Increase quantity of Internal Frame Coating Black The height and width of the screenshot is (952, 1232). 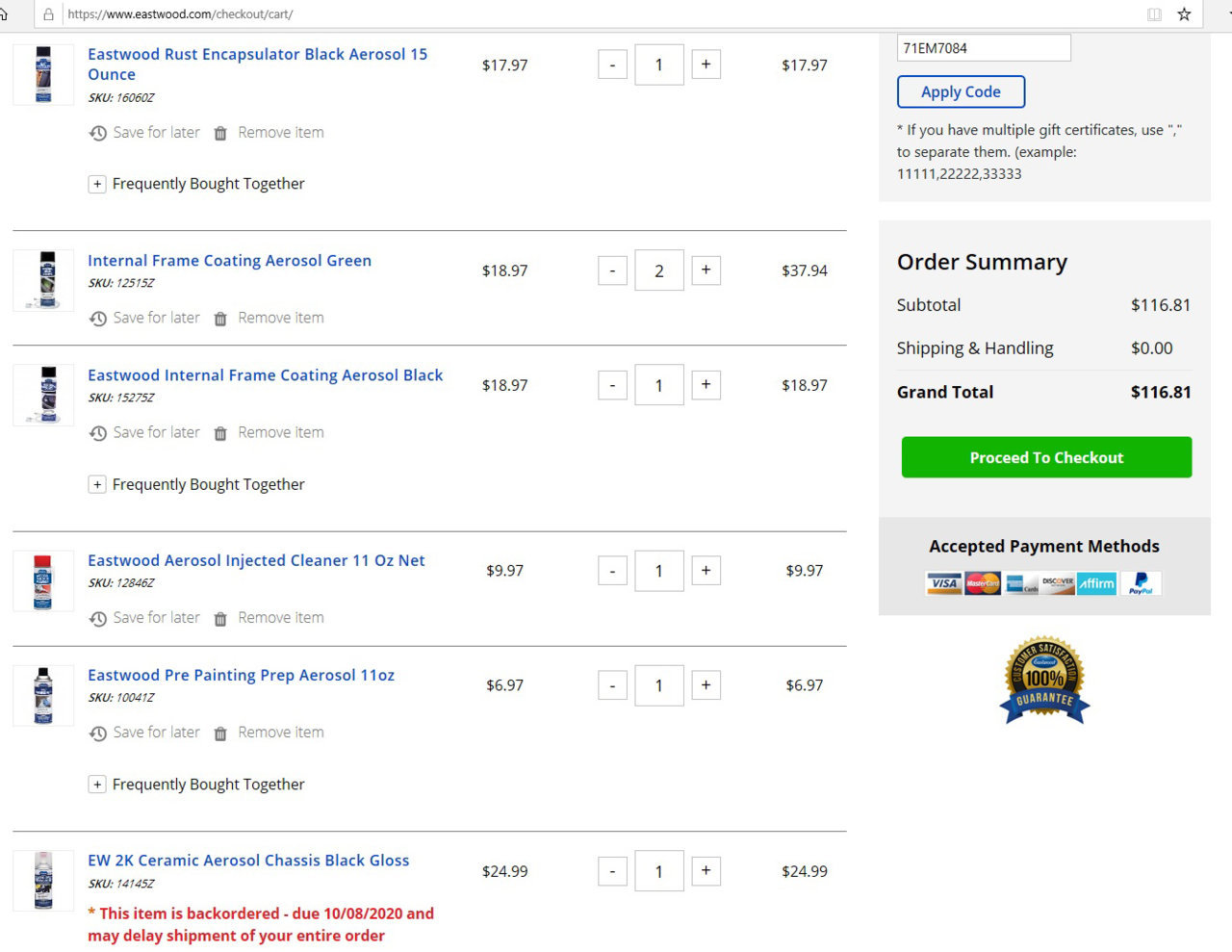pos(706,385)
